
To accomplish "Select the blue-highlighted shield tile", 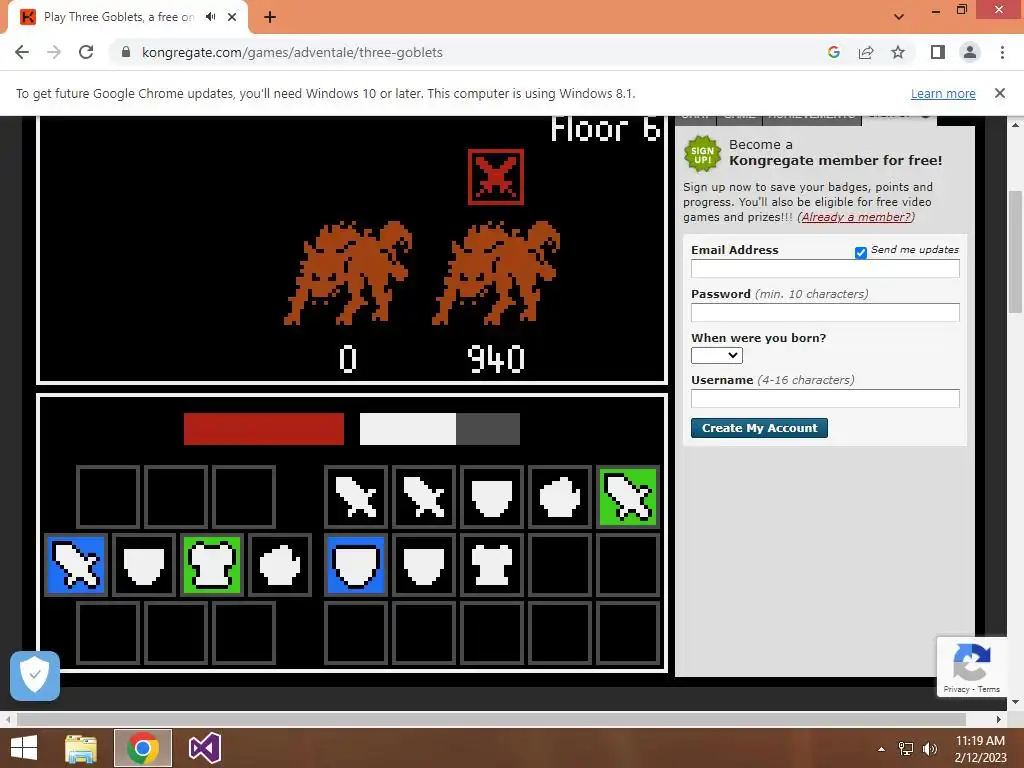I will click(356, 565).
